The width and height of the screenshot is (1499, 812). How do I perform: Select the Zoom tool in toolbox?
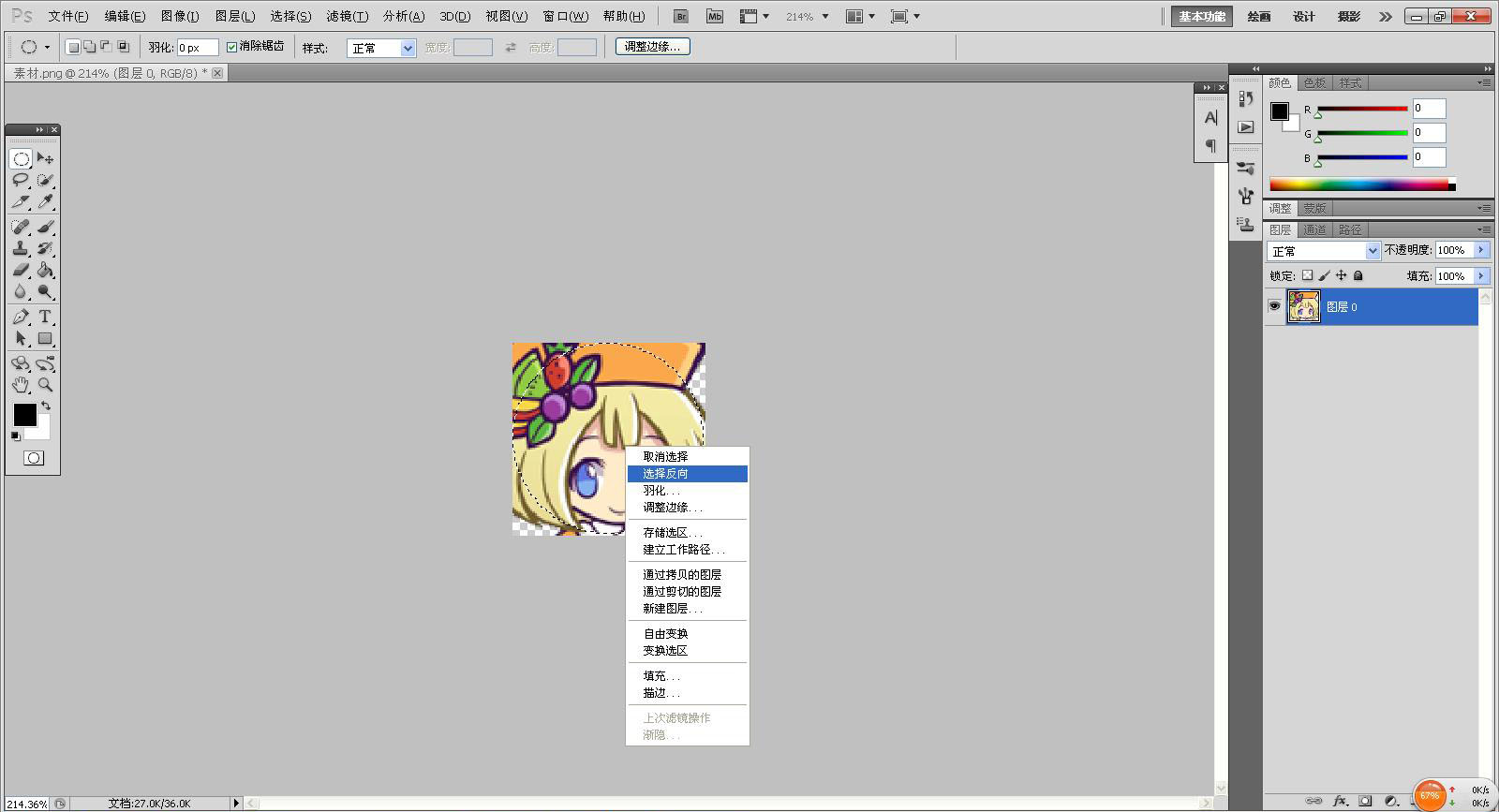[x=45, y=385]
